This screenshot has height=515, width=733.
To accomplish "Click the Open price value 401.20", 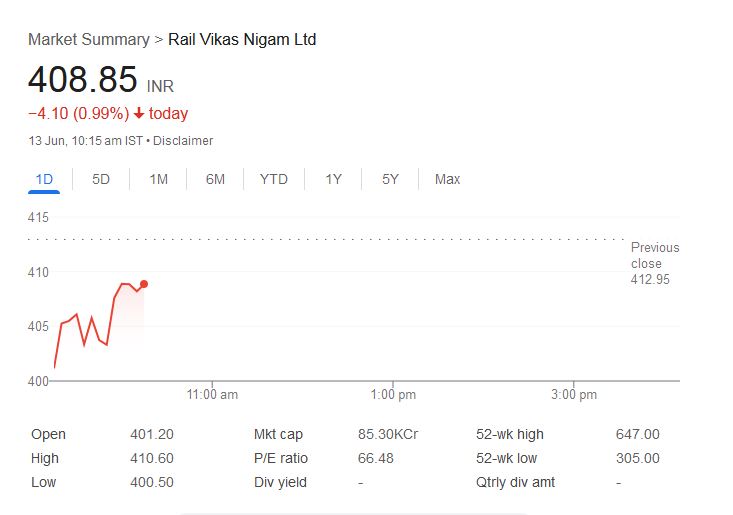I will pos(152,434).
